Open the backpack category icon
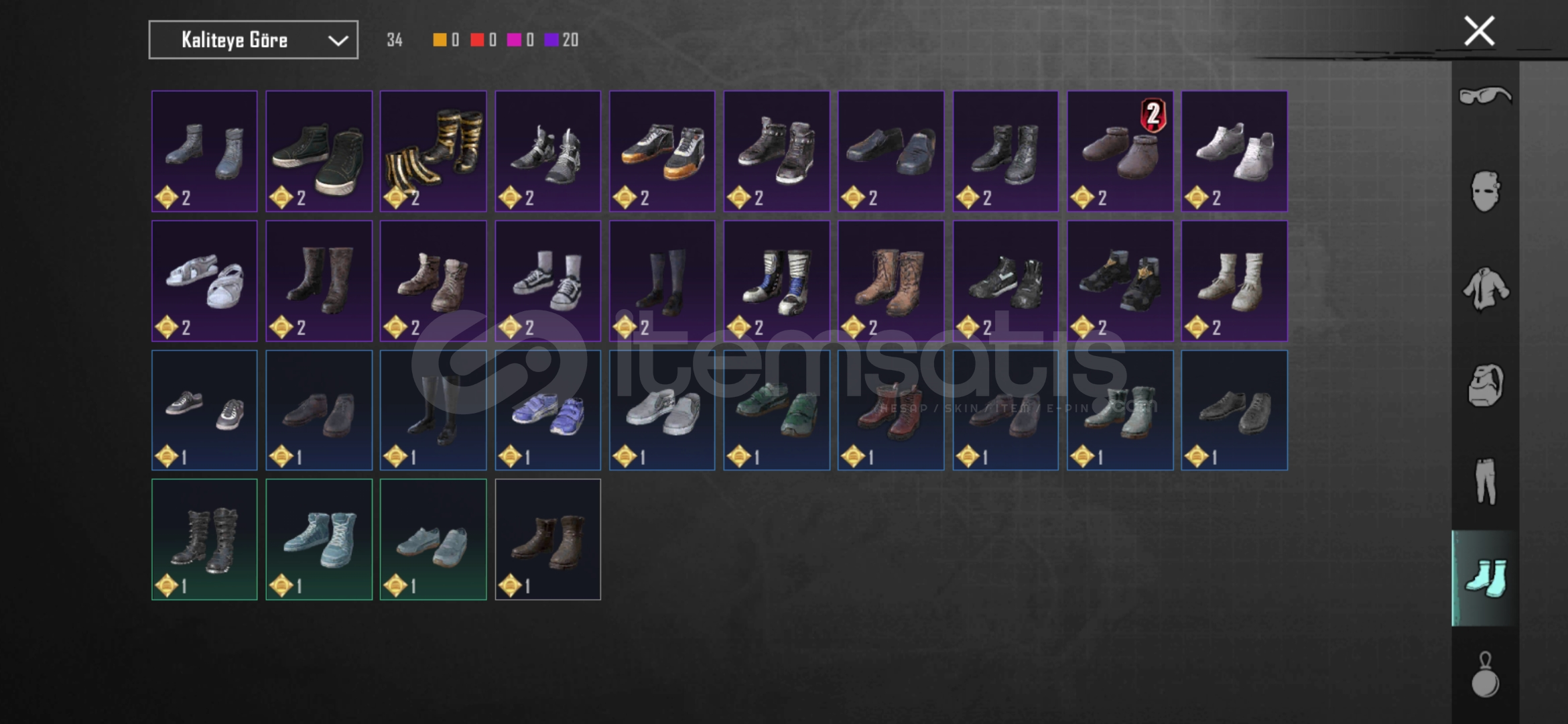Viewport: 1568px width, 724px height. pos(1485,385)
